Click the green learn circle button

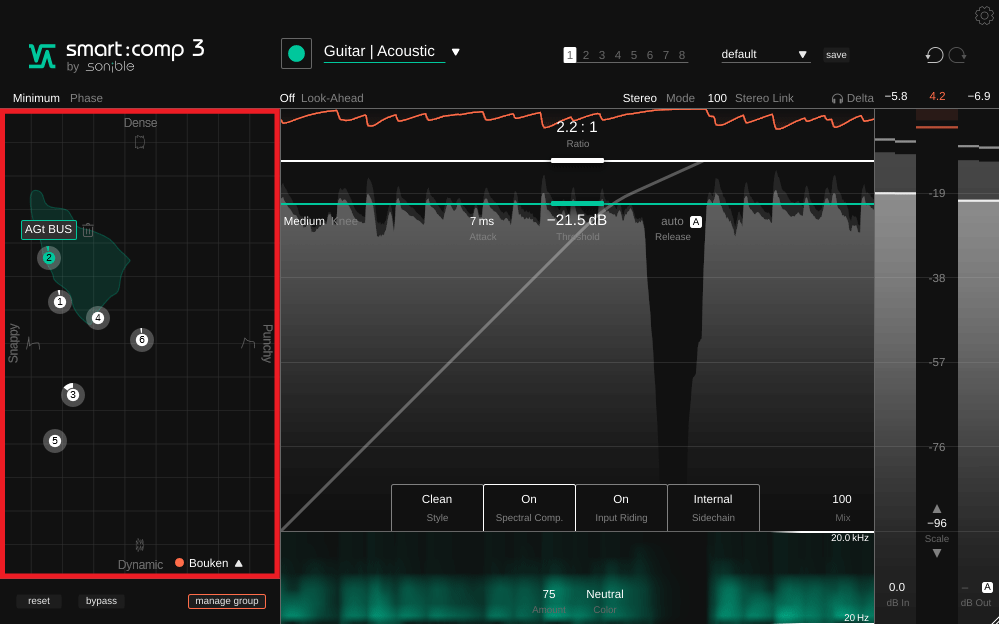tap(296, 54)
